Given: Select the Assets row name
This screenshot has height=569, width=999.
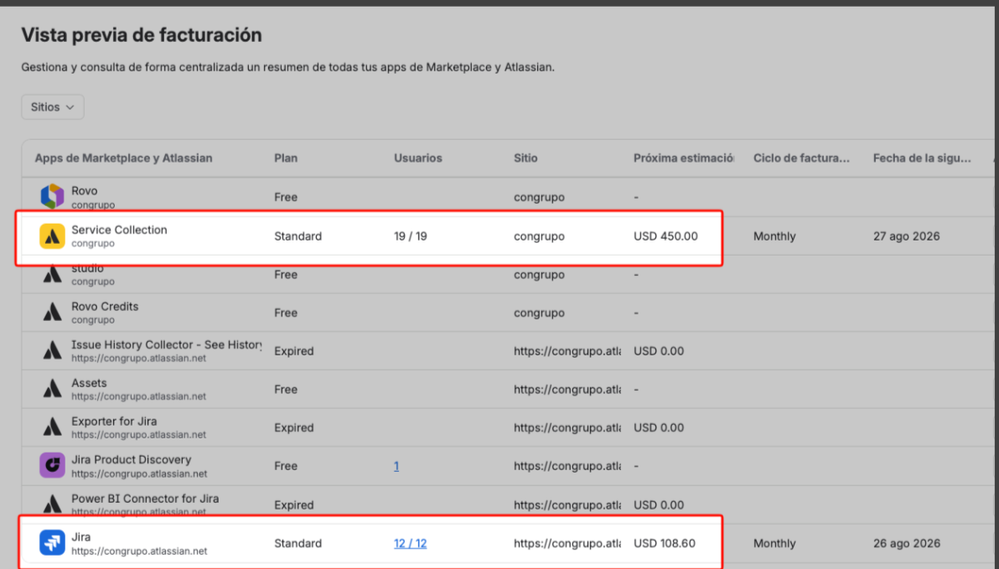Looking at the screenshot, I should point(89,383).
